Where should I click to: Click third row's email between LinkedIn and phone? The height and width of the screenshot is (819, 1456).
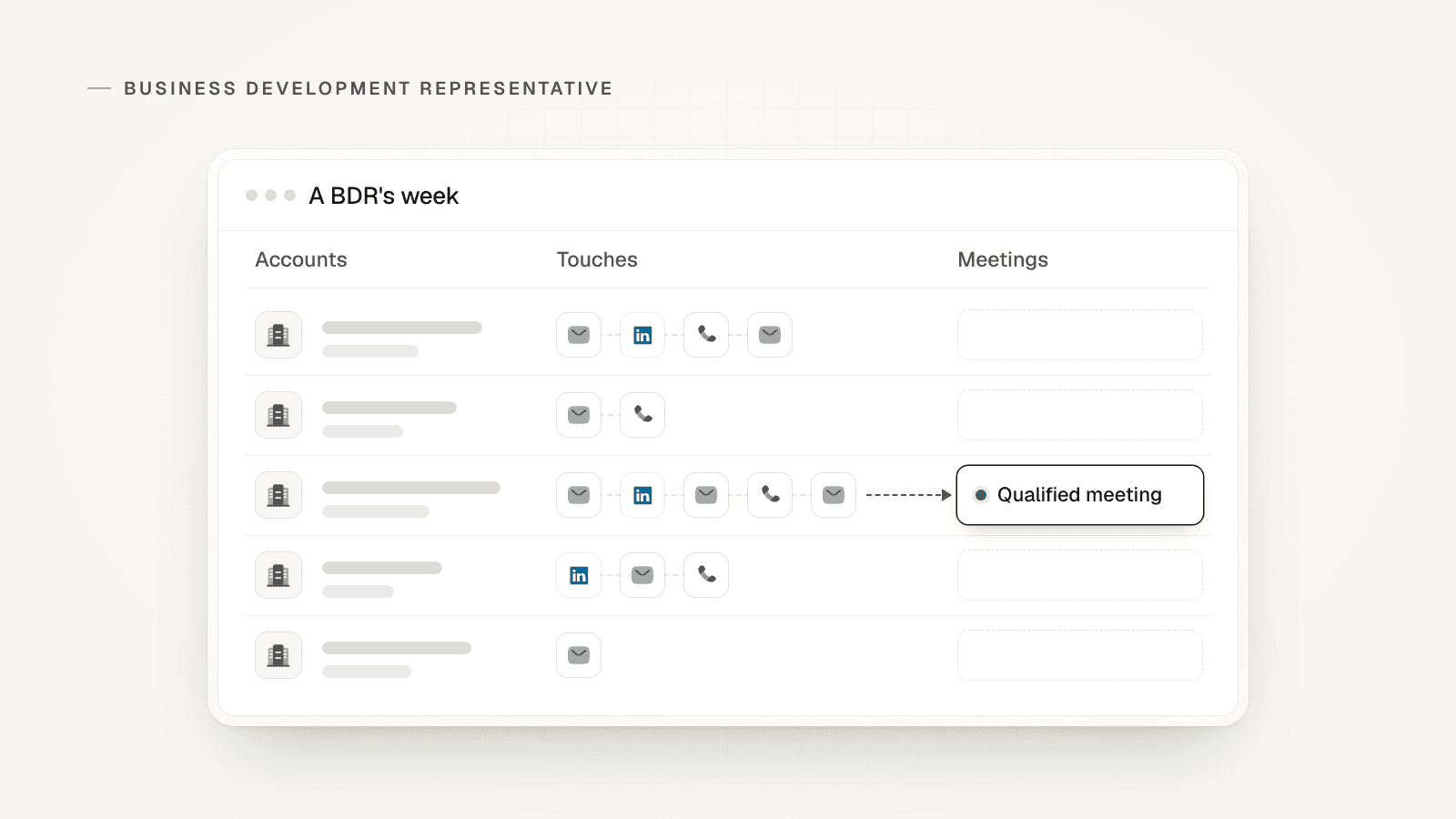coord(706,495)
